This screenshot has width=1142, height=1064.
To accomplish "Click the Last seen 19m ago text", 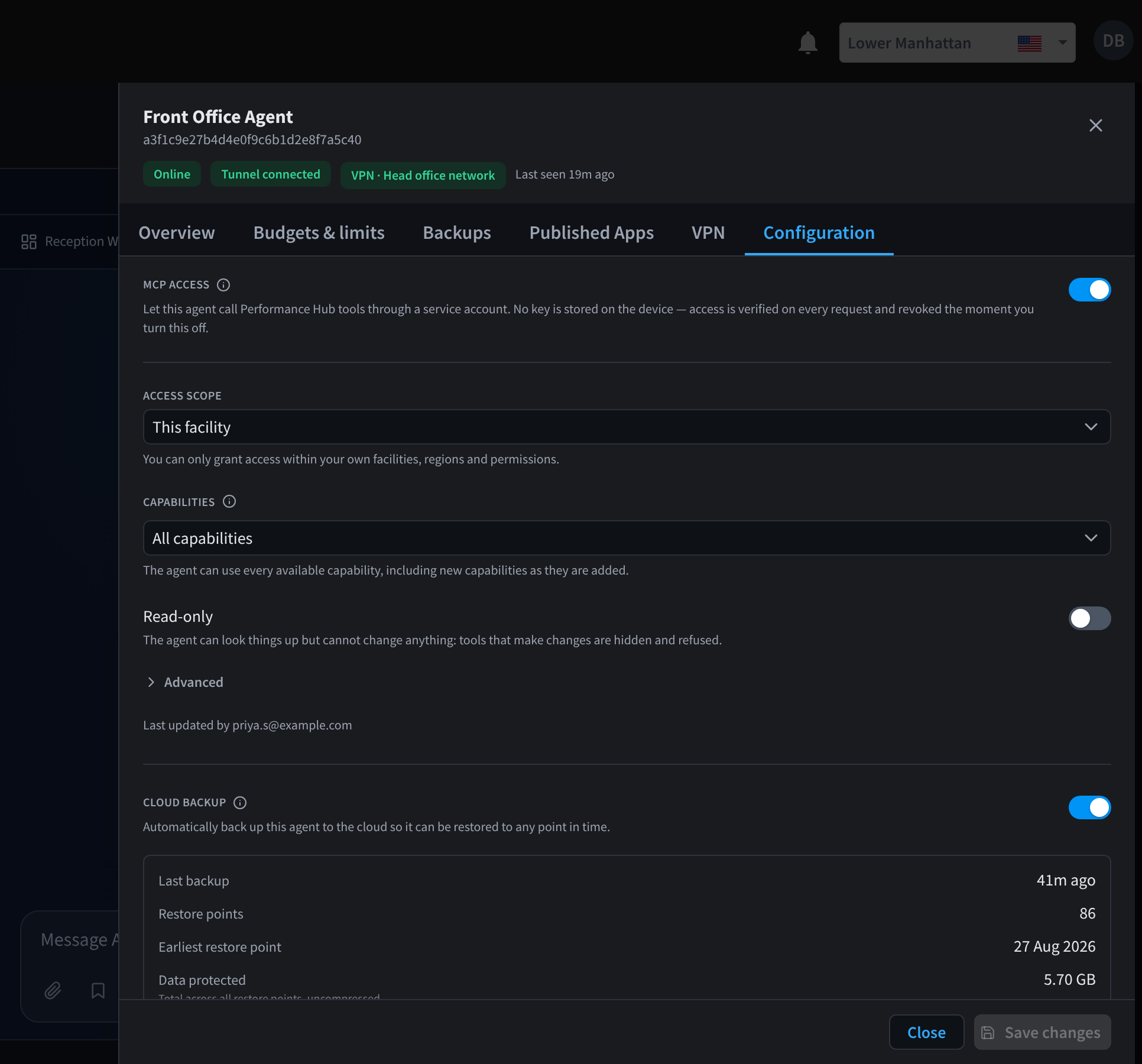I will 564,174.
